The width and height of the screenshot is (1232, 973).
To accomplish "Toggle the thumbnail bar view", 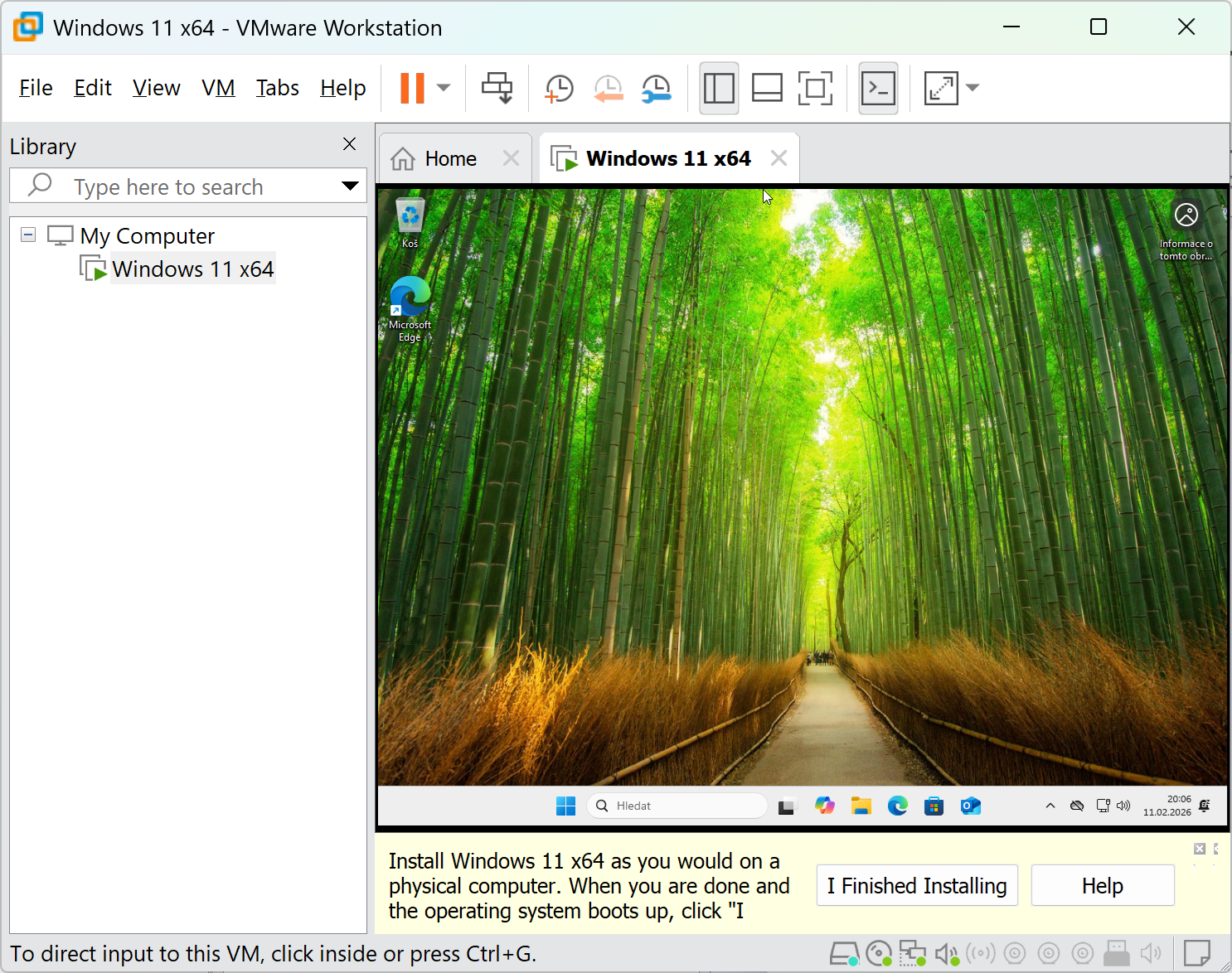I will [767, 88].
